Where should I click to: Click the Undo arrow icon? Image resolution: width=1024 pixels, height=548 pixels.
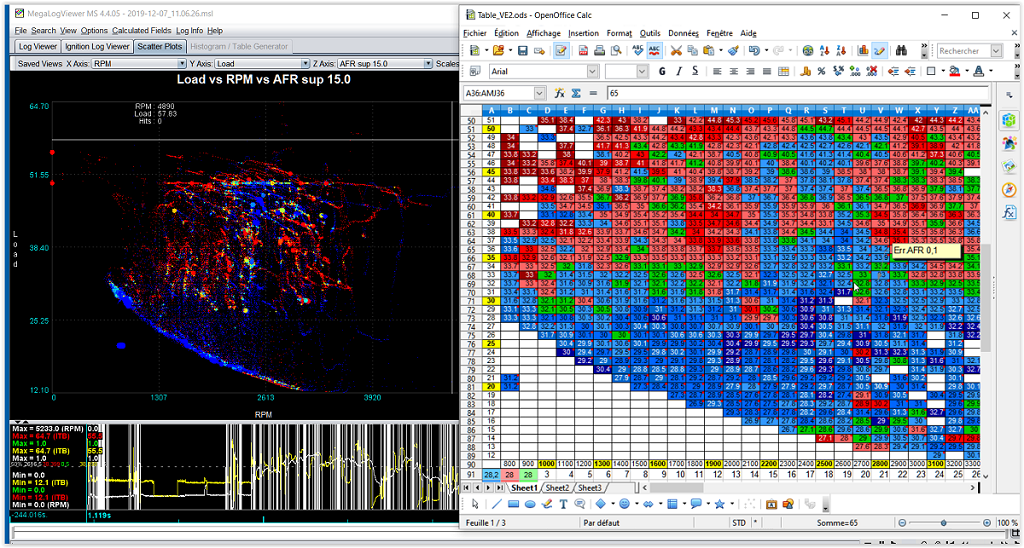pyautogui.click(x=754, y=50)
